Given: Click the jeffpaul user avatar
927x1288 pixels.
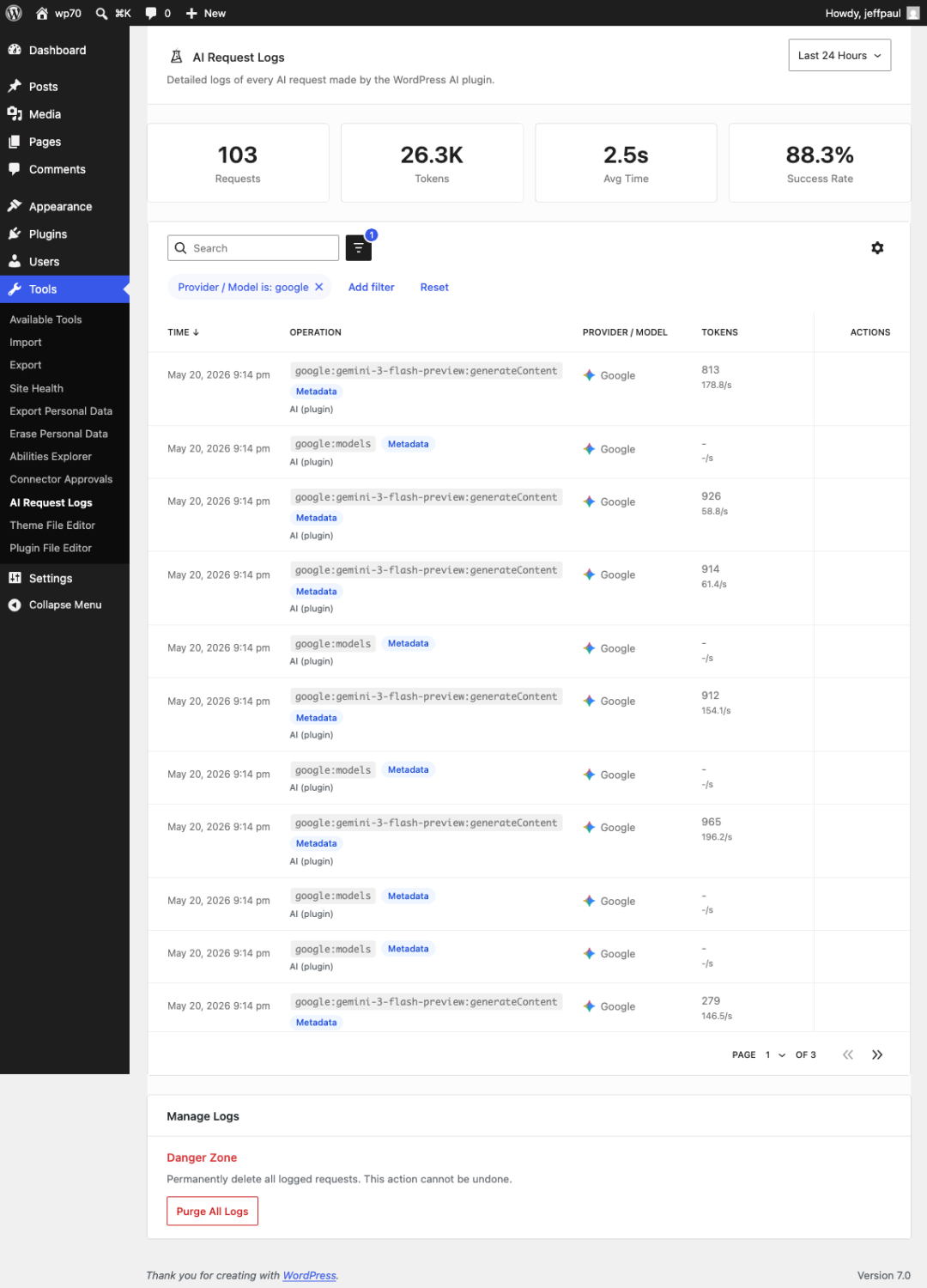Looking at the screenshot, I should 913,13.
